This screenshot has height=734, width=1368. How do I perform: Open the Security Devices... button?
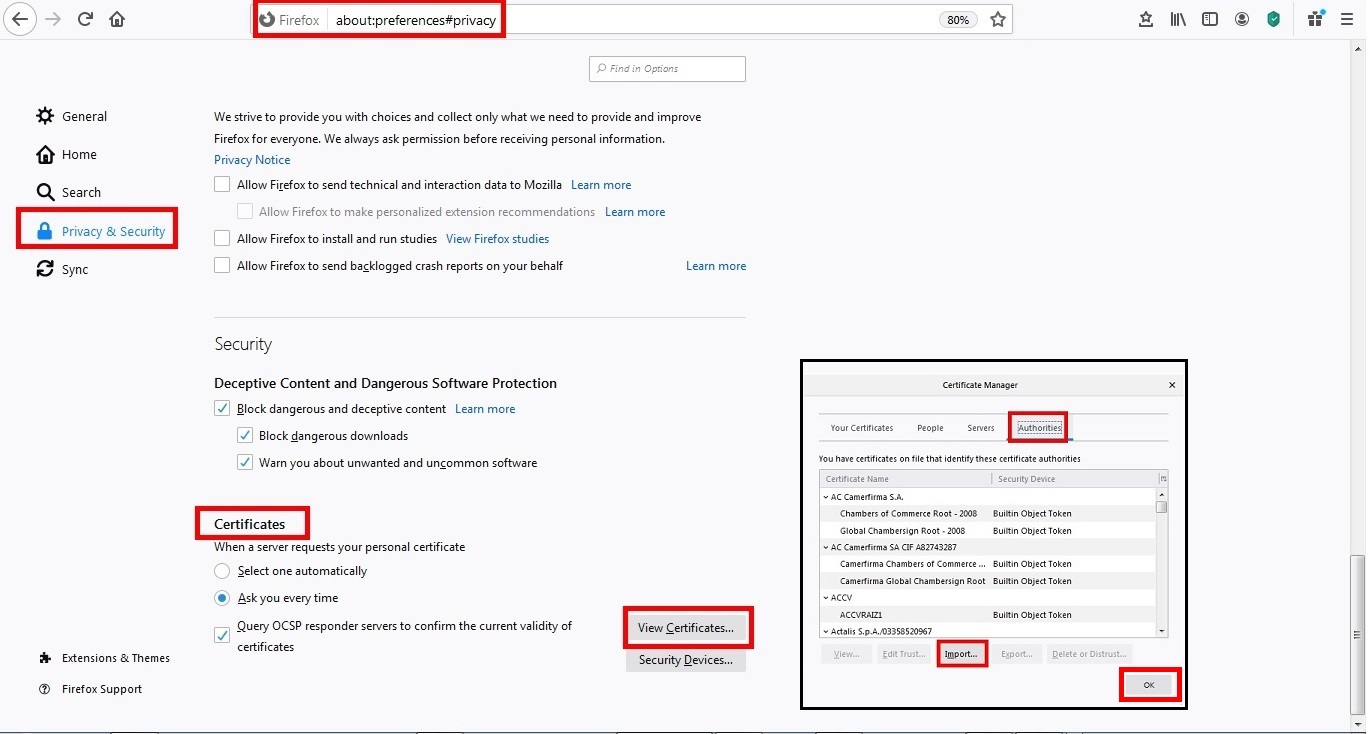tap(686, 660)
